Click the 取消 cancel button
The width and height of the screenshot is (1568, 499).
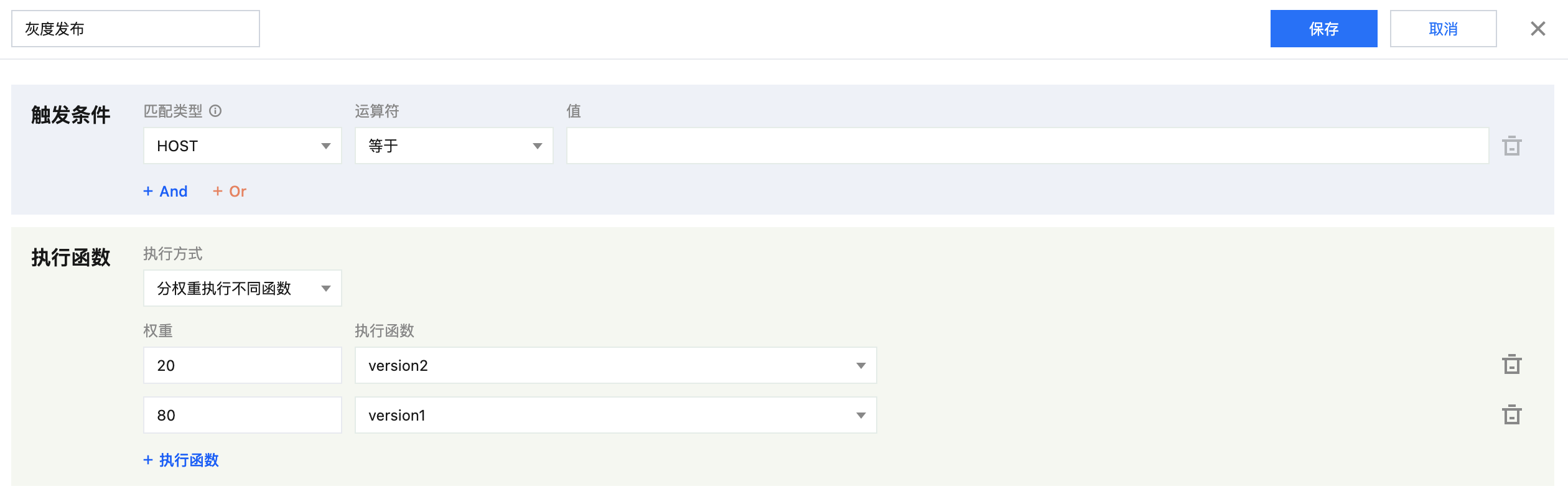(x=1443, y=29)
